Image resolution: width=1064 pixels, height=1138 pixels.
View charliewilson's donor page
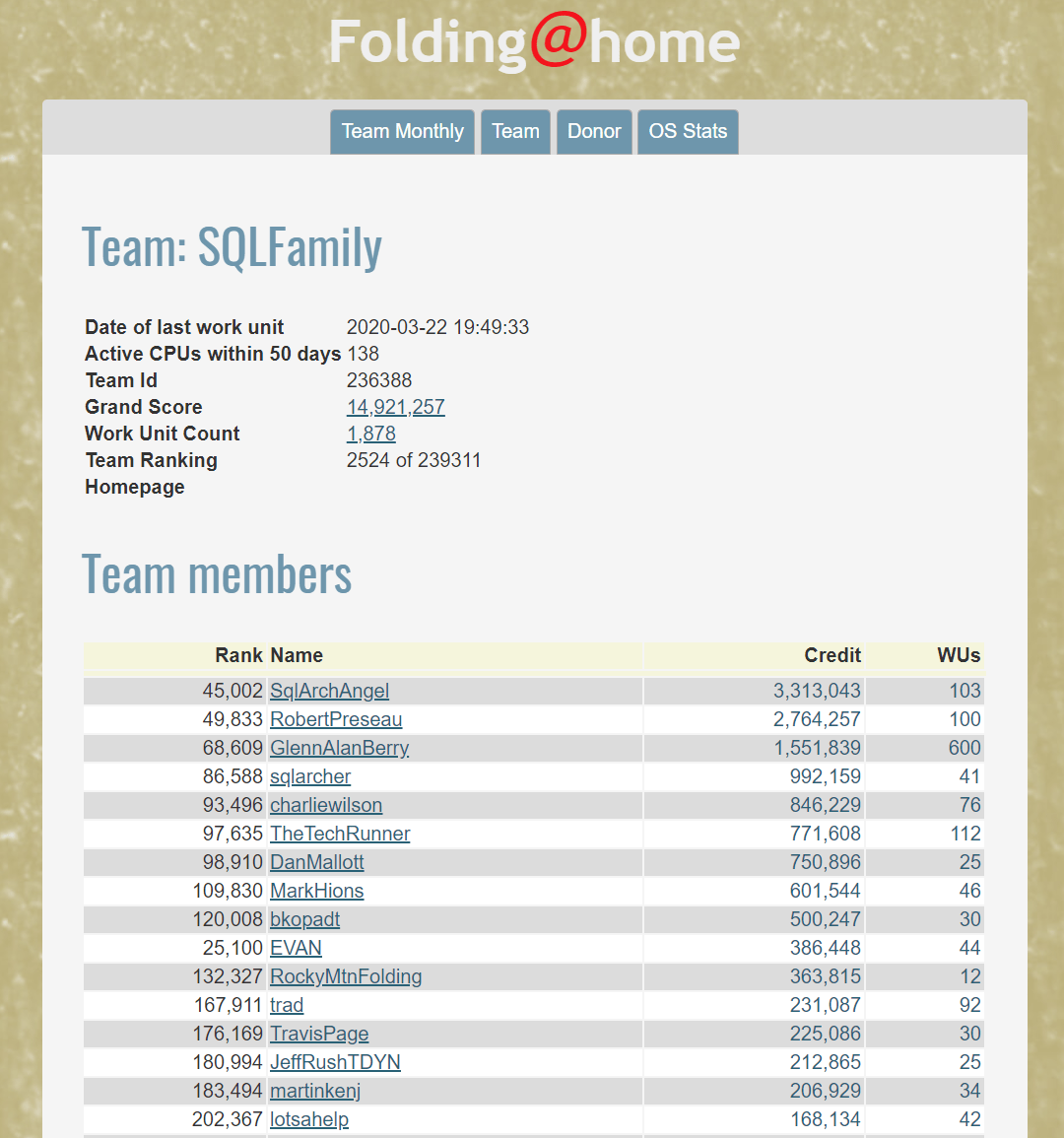pos(325,805)
